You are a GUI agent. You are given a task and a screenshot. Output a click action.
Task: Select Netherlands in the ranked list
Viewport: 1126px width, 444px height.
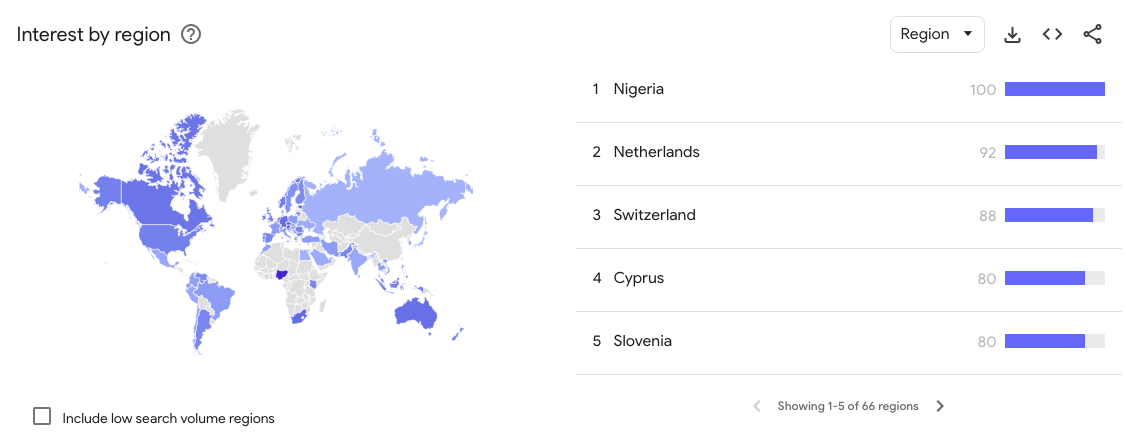[x=656, y=153]
